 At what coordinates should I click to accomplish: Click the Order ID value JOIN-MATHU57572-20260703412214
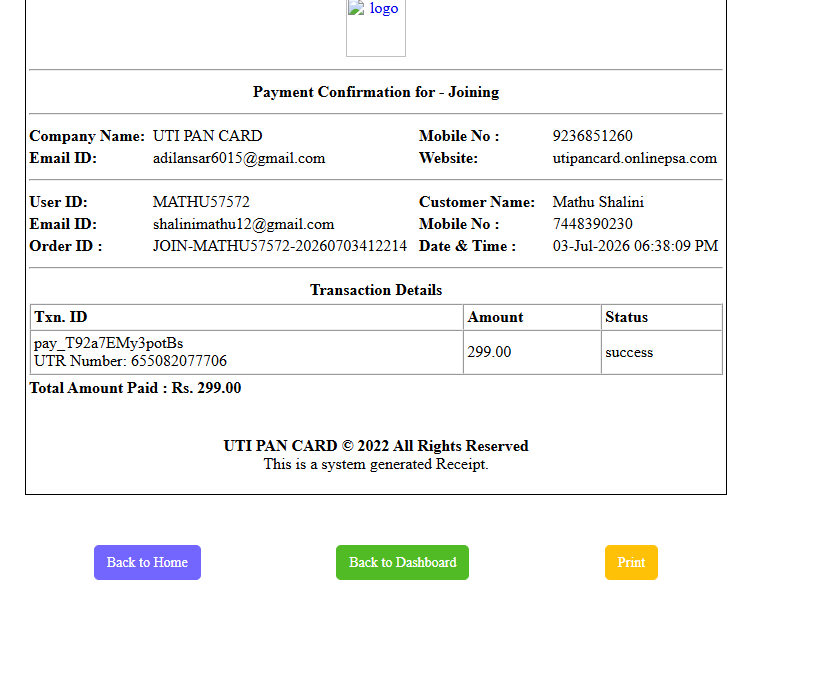[x=280, y=246]
